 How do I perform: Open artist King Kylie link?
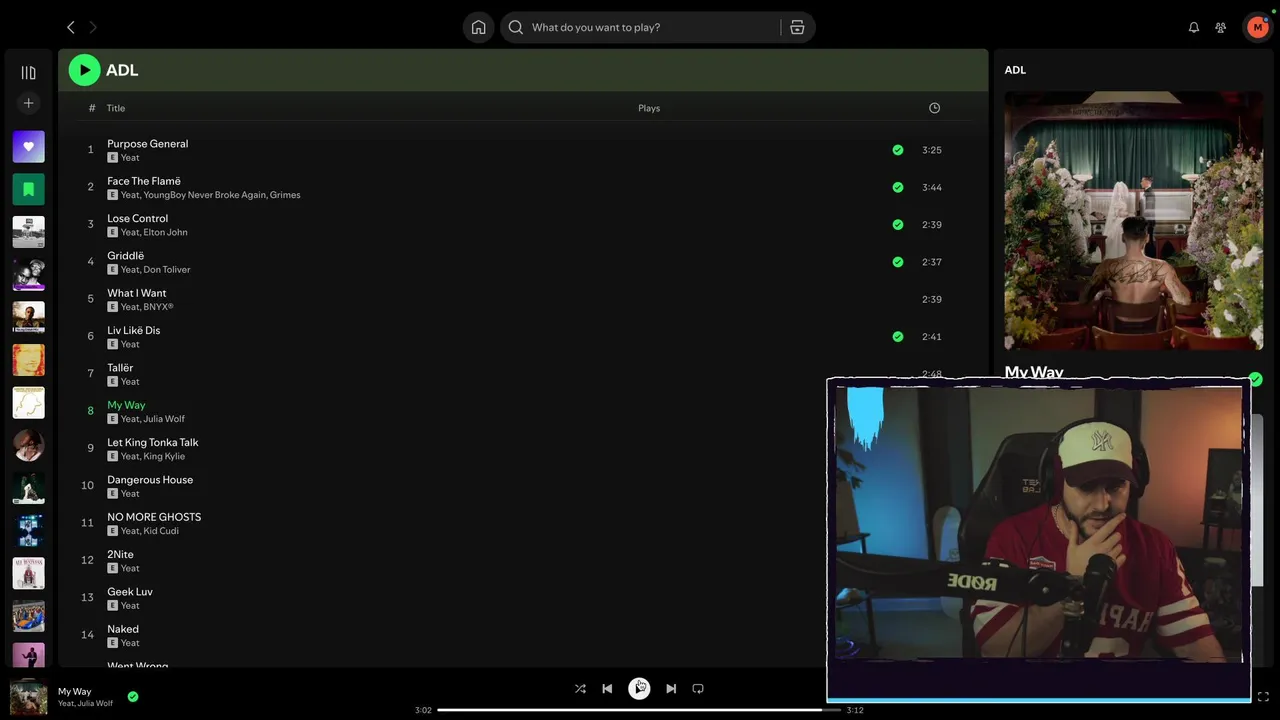click(164, 456)
